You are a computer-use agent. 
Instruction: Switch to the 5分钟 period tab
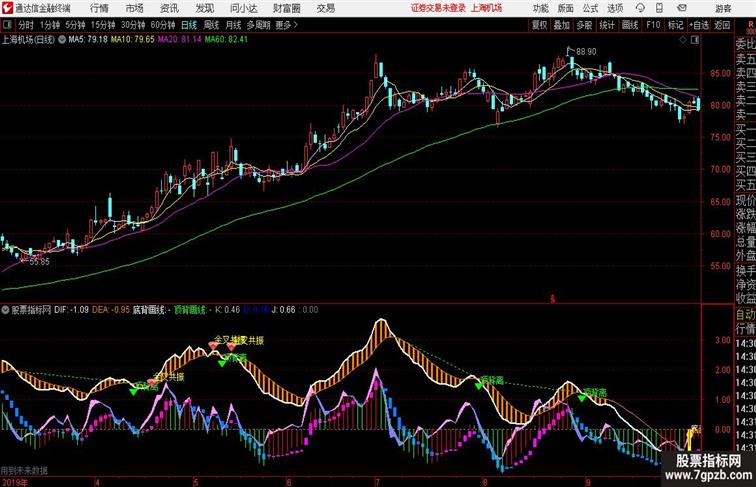75,25
